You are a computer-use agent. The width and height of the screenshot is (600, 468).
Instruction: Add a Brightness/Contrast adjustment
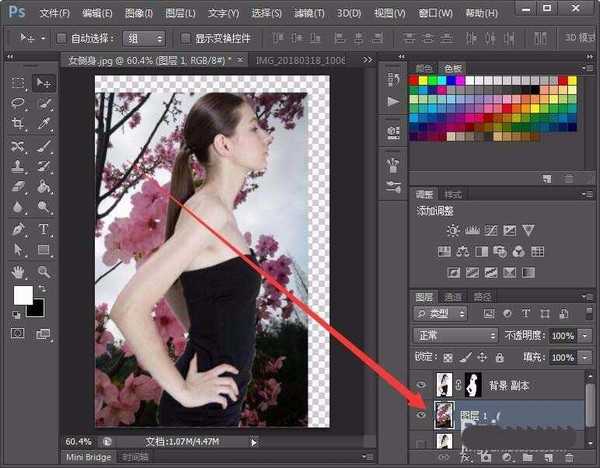[x=454, y=230]
